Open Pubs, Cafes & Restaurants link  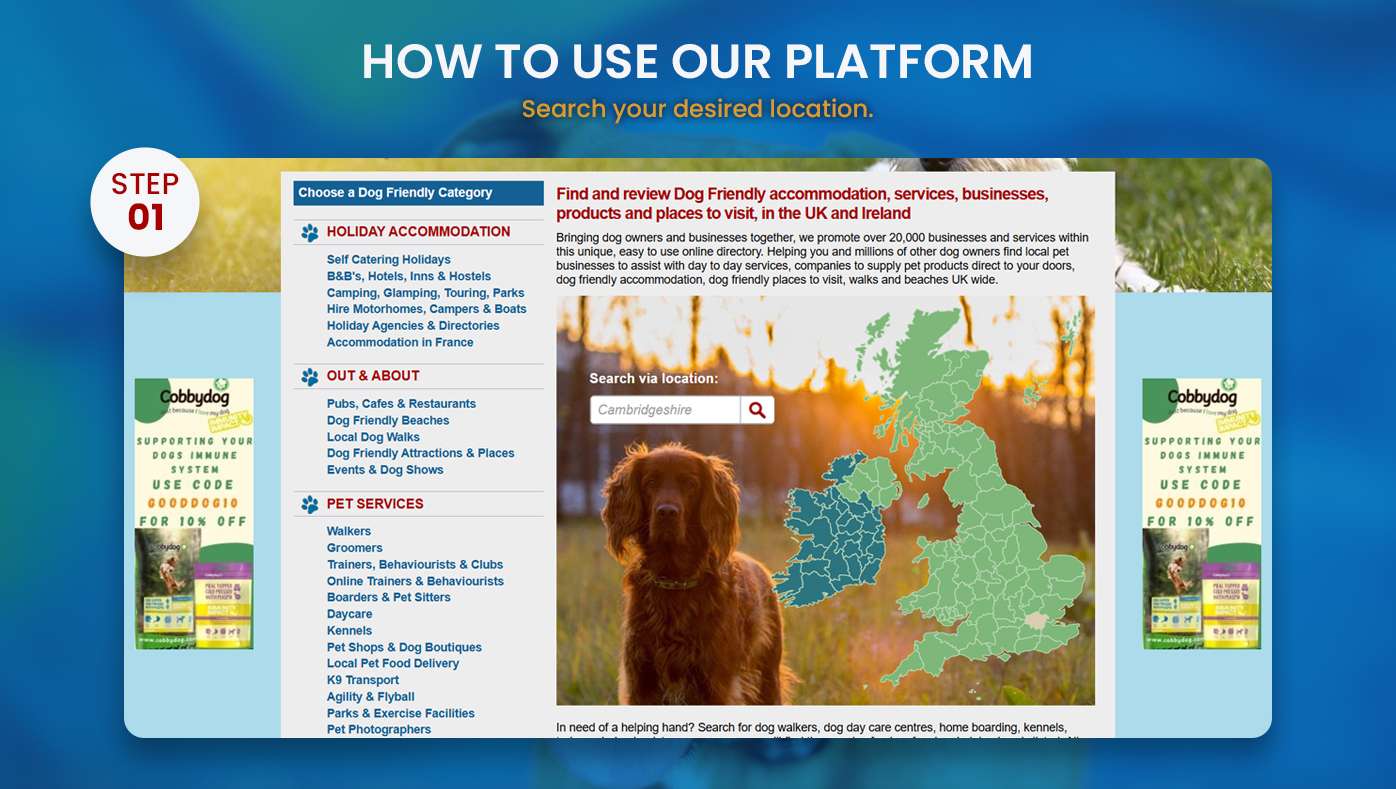pos(401,404)
